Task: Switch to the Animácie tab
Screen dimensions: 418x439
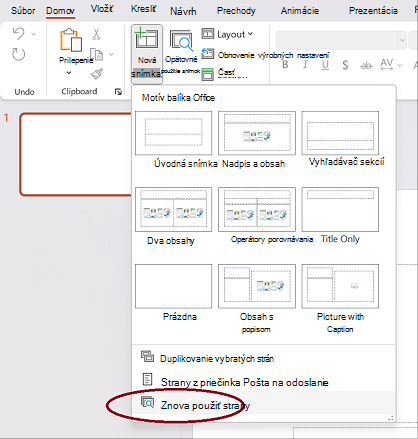Action: (300, 11)
